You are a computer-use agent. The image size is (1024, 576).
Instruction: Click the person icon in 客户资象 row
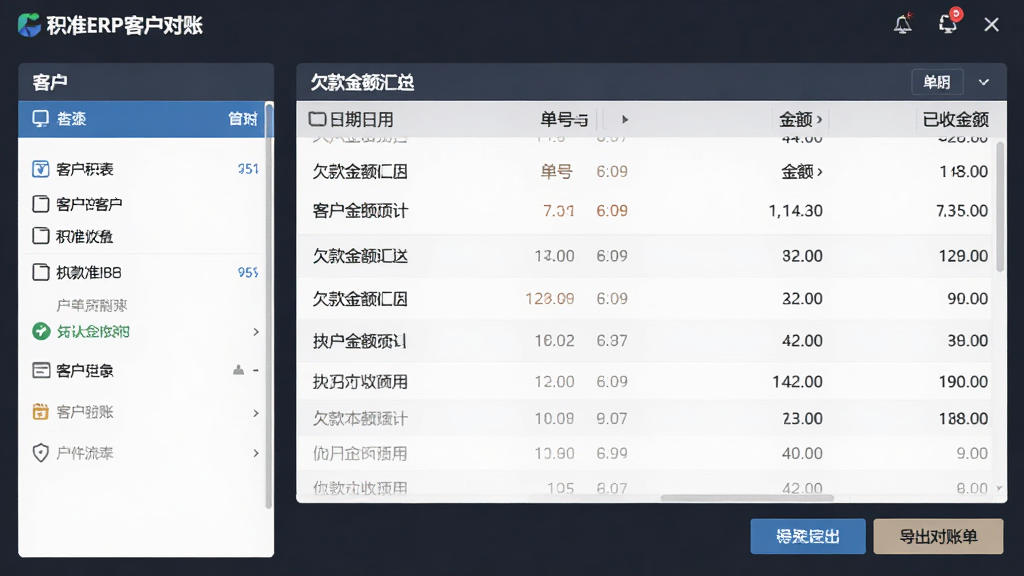pos(238,370)
